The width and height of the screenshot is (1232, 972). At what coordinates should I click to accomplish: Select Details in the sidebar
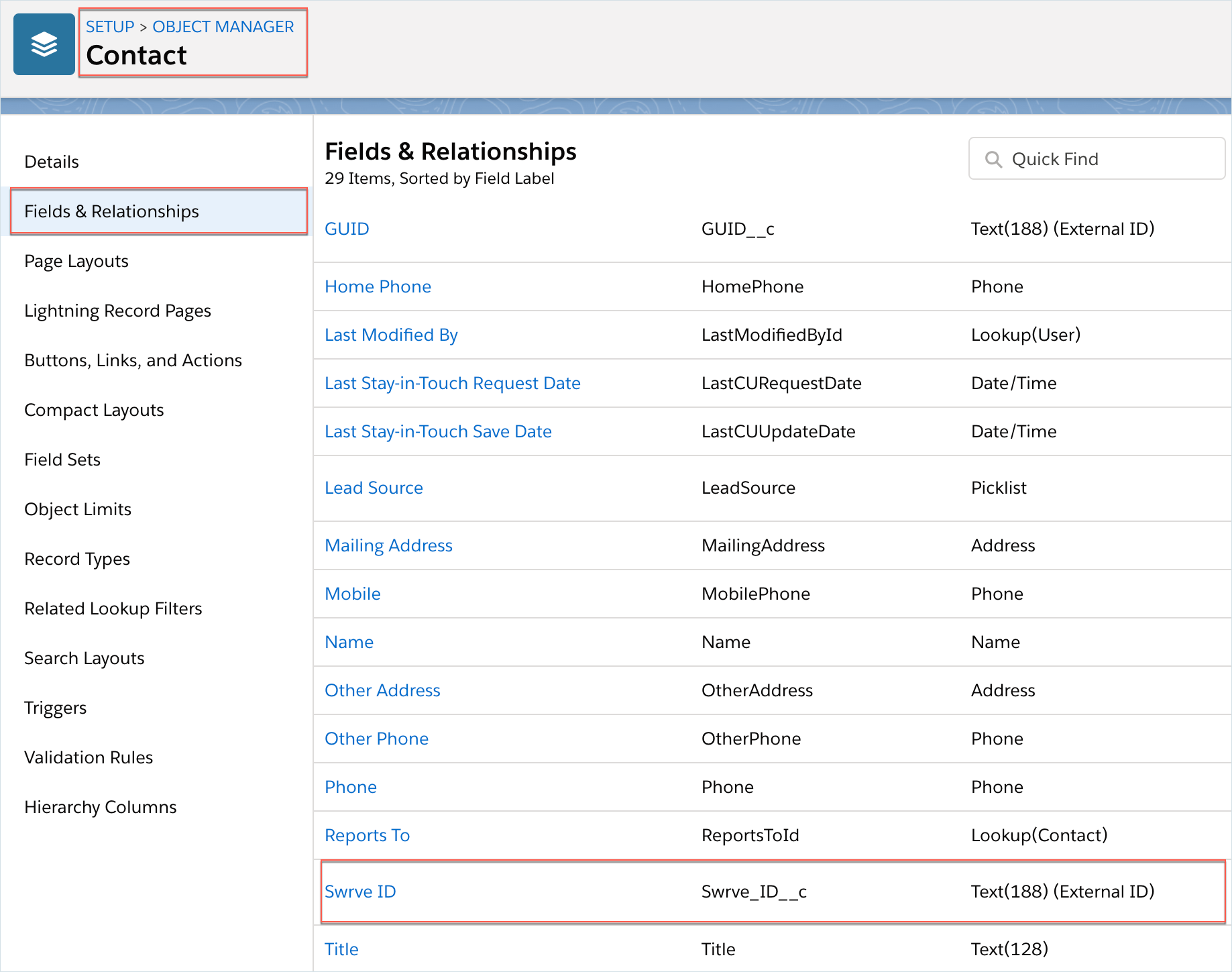point(52,162)
